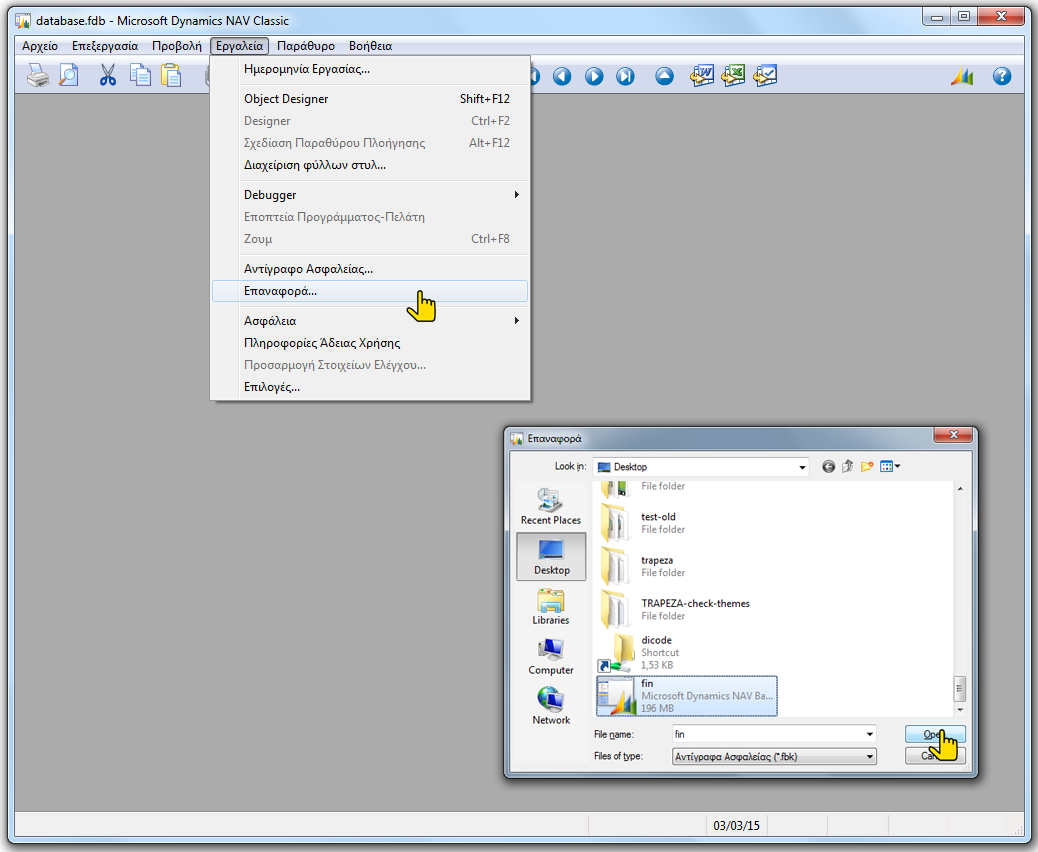Click the Dynamics NAV logo icon in toolbar
Image resolution: width=1038 pixels, height=852 pixels.
tap(963, 76)
